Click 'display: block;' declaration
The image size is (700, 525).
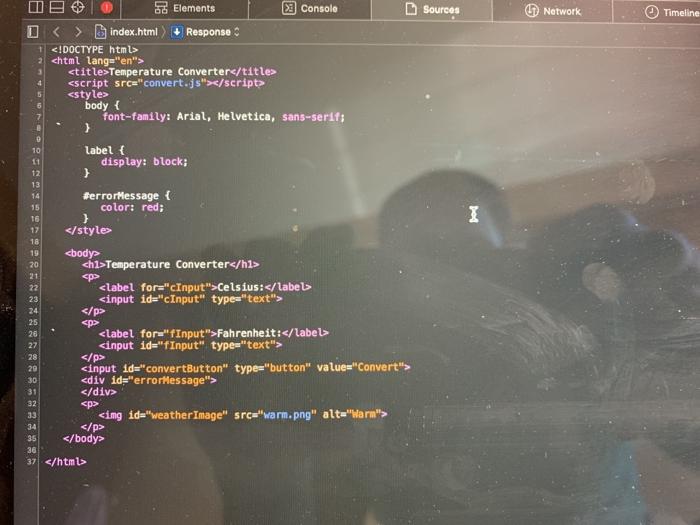pyautogui.click(x=145, y=162)
